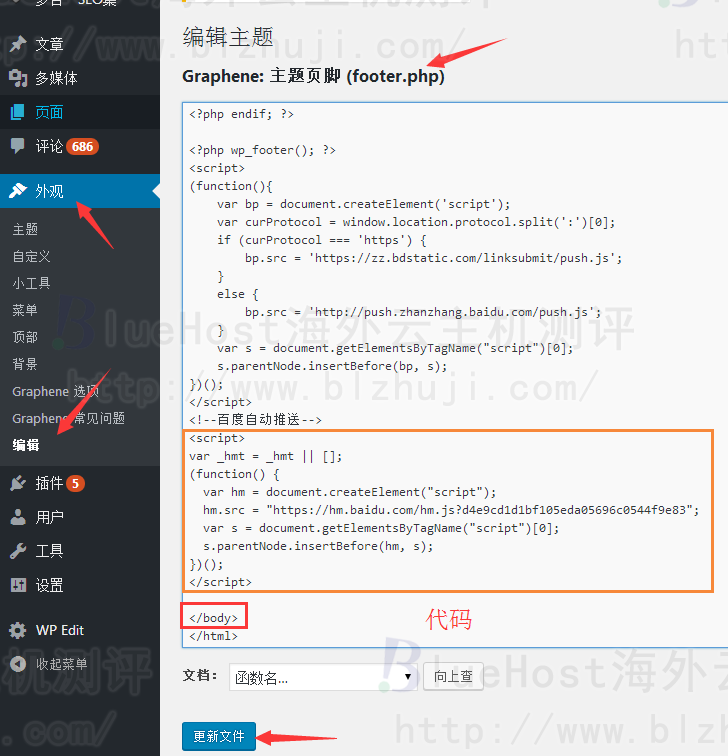This screenshot has width=728, height=756.
Task: Click the 用户 person icon
Action: 18,517
